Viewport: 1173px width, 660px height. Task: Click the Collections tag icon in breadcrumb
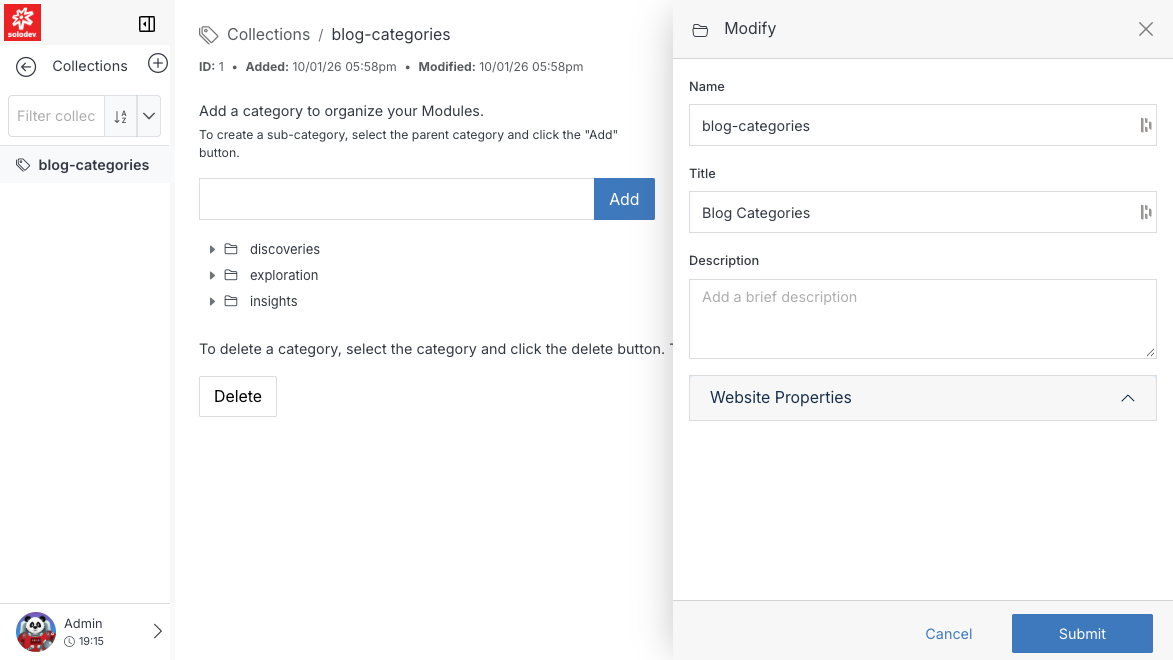point(209,34)
